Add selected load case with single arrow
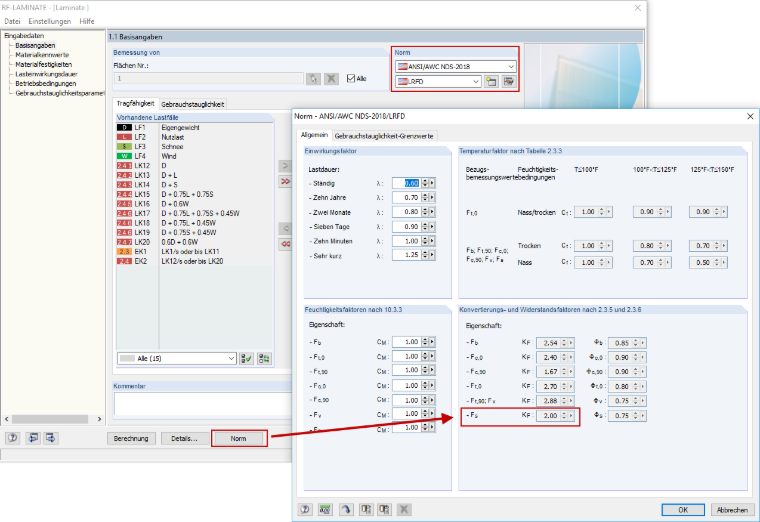This screenshot has width=760, height=522. (x=285, y=166)
